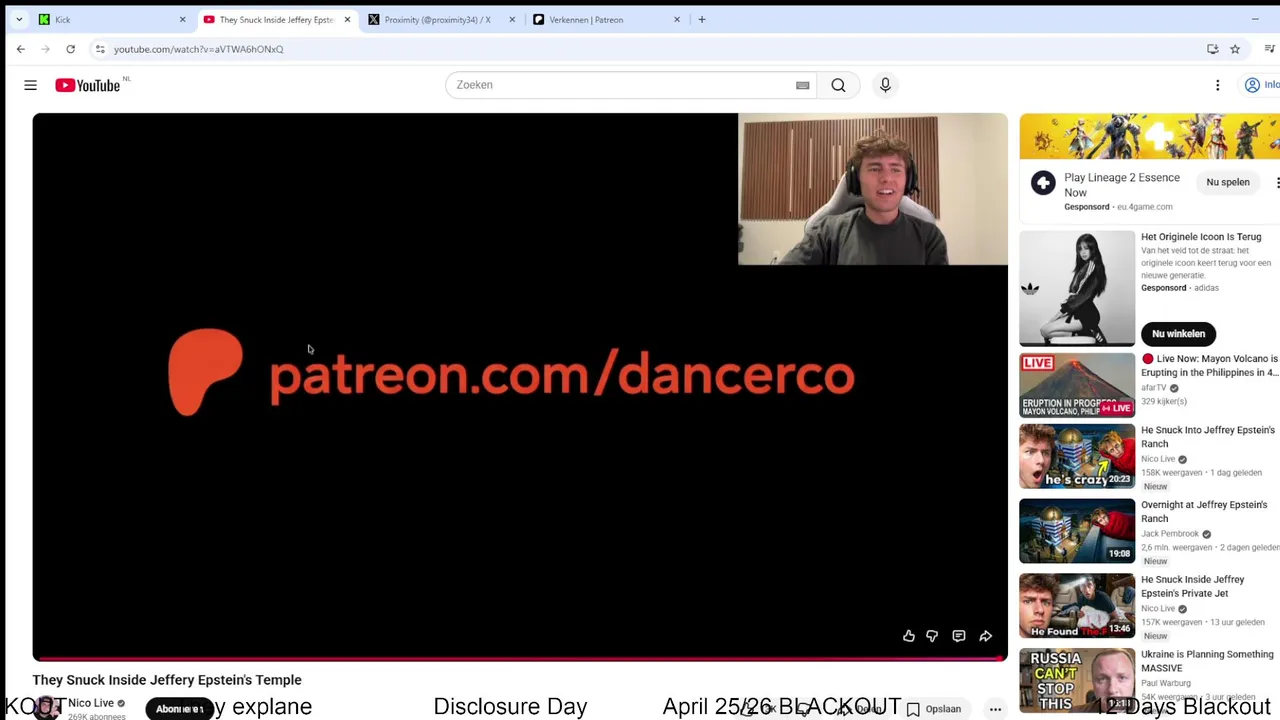This screenshot has width=1280, height=720.
Task: Open Play Lineage 2 Essence Now ad
Action: (1122, 184)
